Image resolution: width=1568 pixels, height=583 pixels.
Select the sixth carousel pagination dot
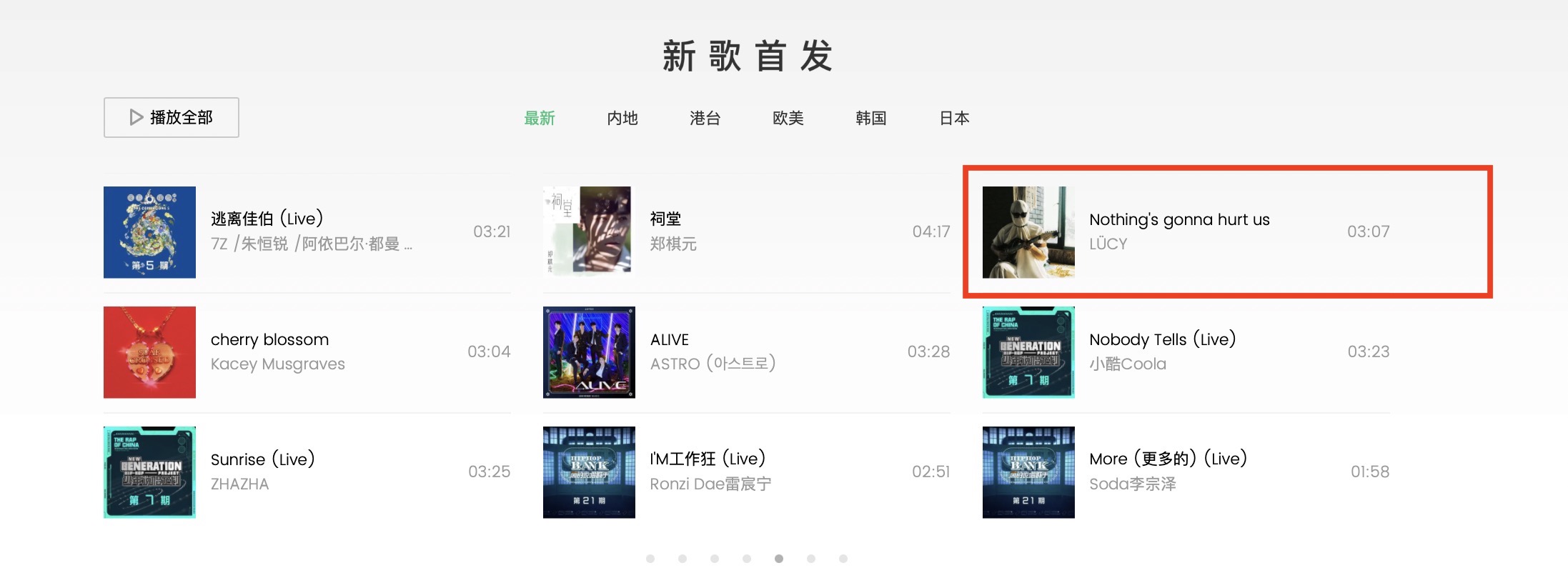(811, 559)
